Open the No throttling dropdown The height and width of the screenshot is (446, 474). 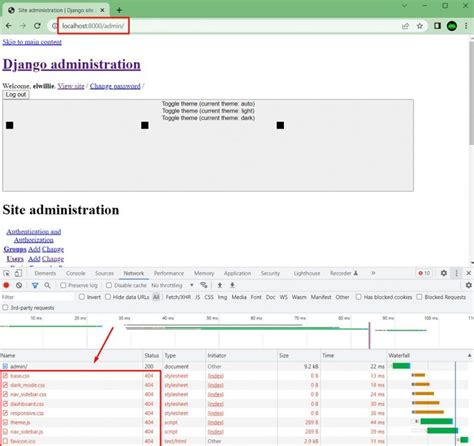pos(172,285)
